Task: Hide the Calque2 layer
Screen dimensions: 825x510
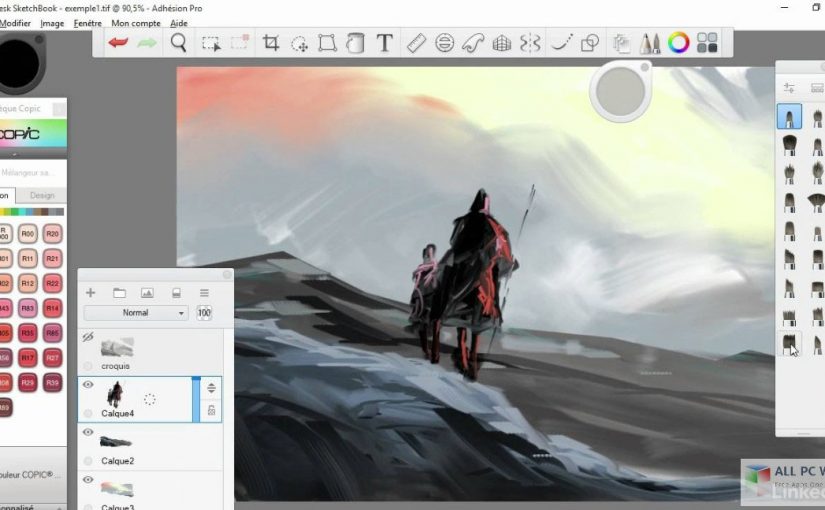Action: coord(88,432)
